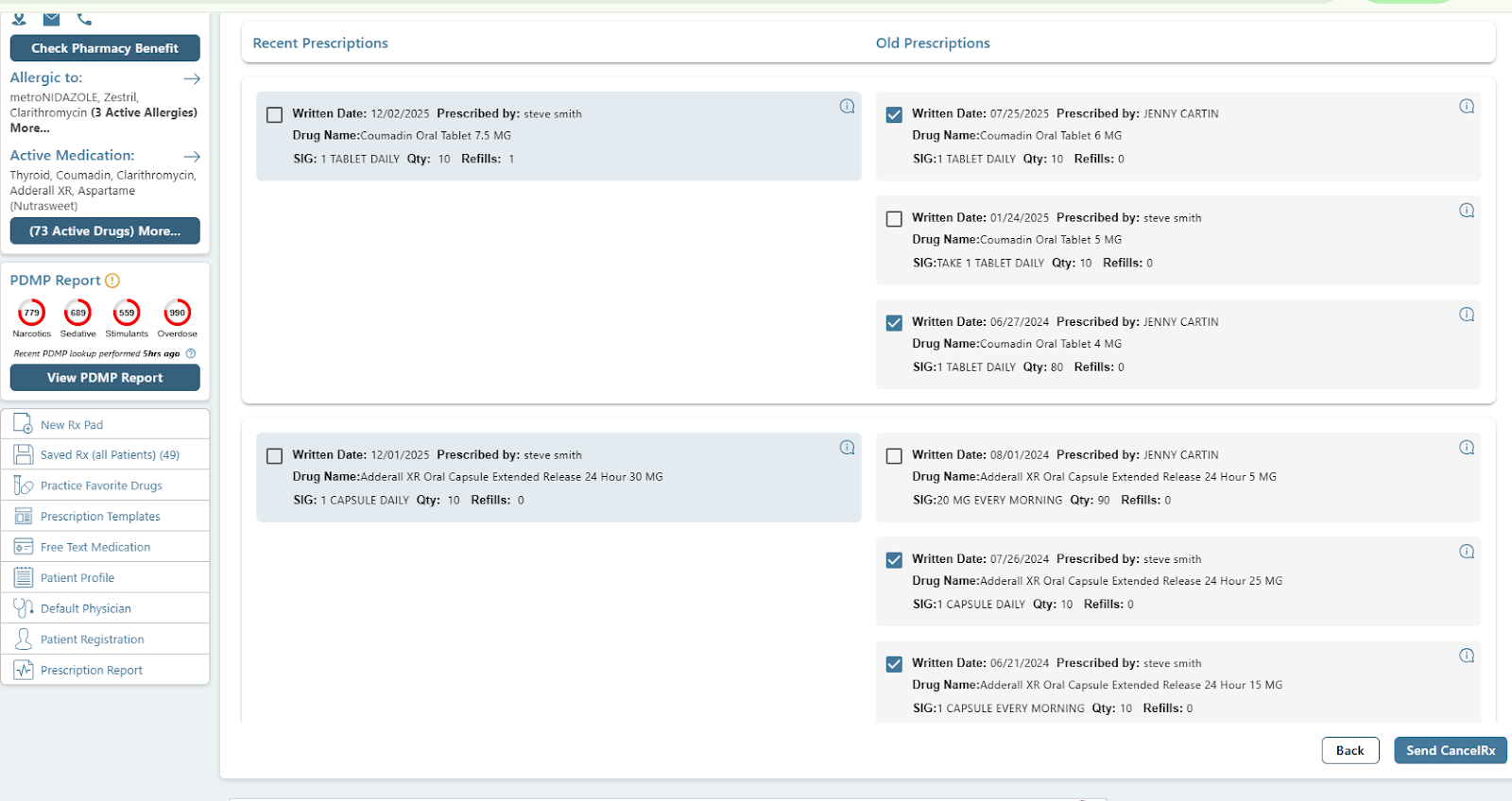Viewport: 1512px width, 801px height.
Task: Click the Overdose score gauge 990
Action: pyautogui.click(x=177, y=313)
